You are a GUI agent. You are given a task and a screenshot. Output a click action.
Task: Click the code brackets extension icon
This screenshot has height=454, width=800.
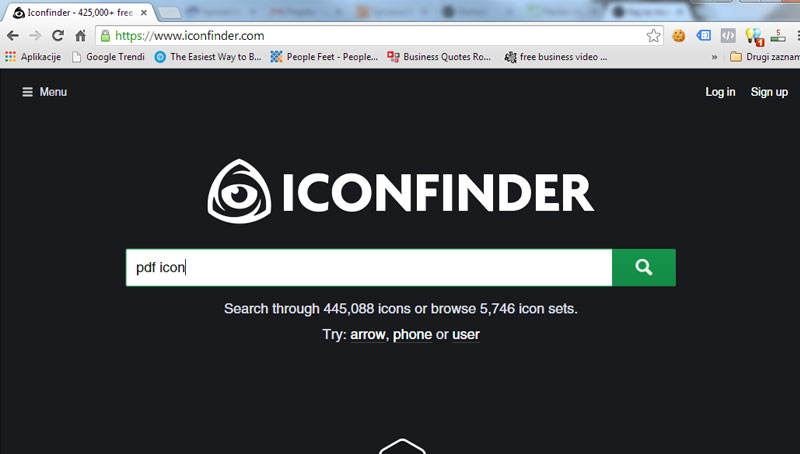(728, 35)
